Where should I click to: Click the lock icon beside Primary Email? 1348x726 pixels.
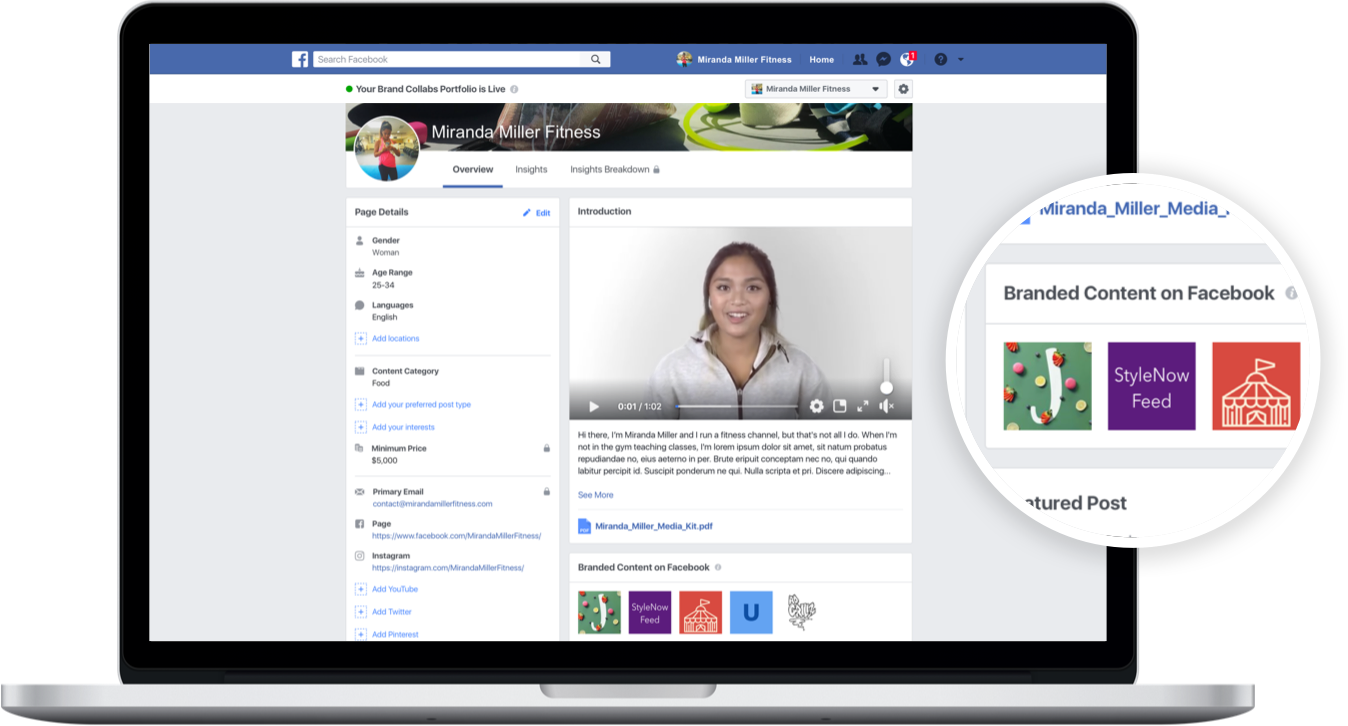pyautogui.click(x=546, y=492)
